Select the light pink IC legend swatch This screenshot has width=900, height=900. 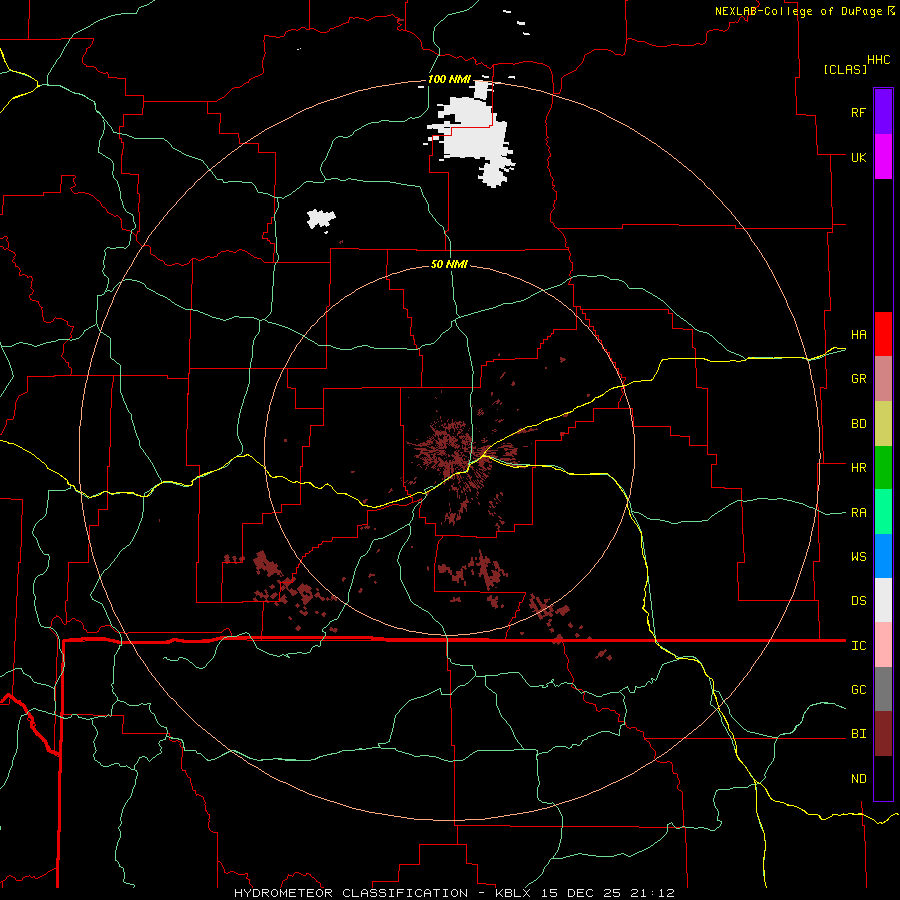[883, 645]
